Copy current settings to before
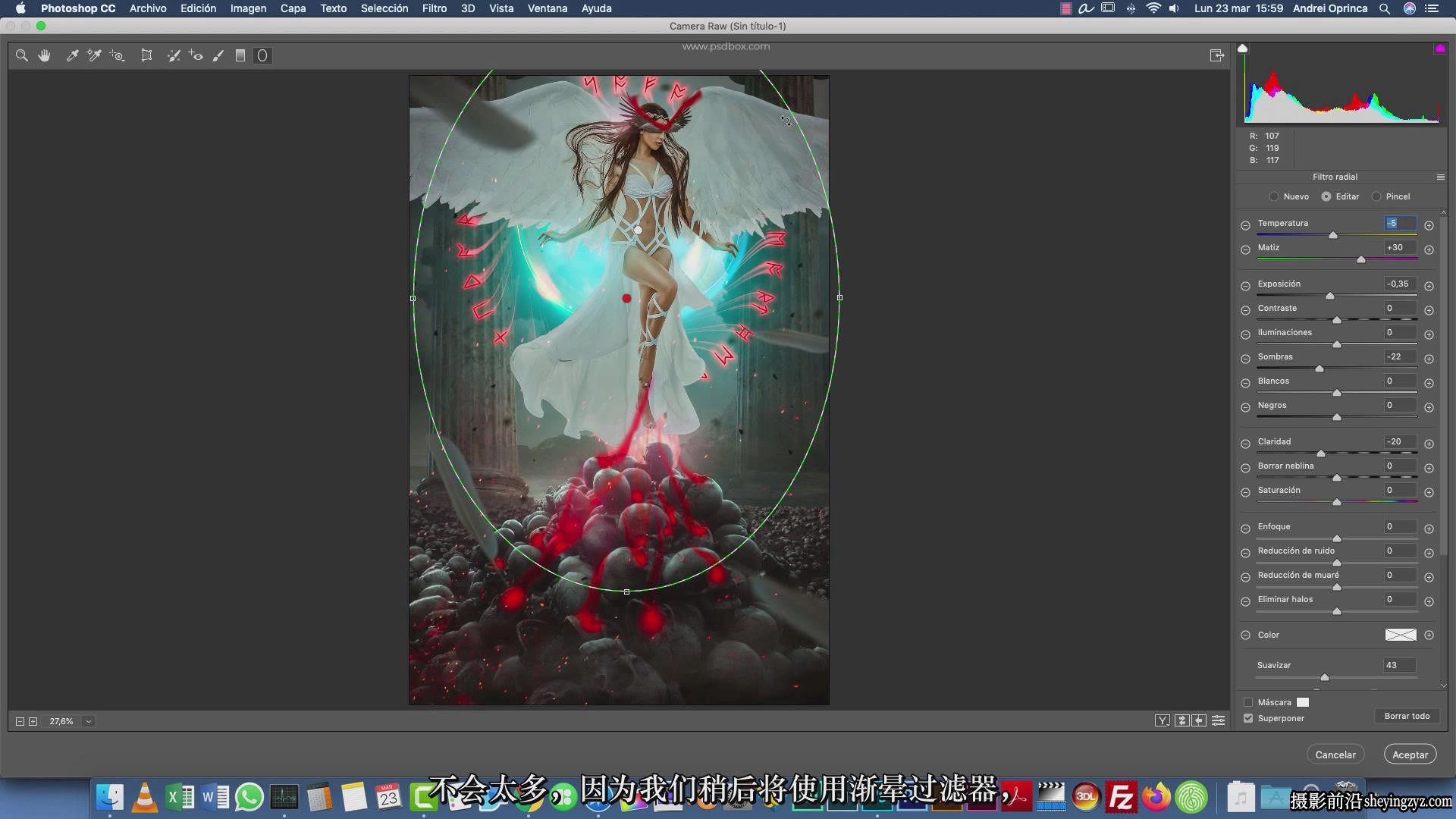Viewport: 1456px width, 819px height. pos(1199,720)
